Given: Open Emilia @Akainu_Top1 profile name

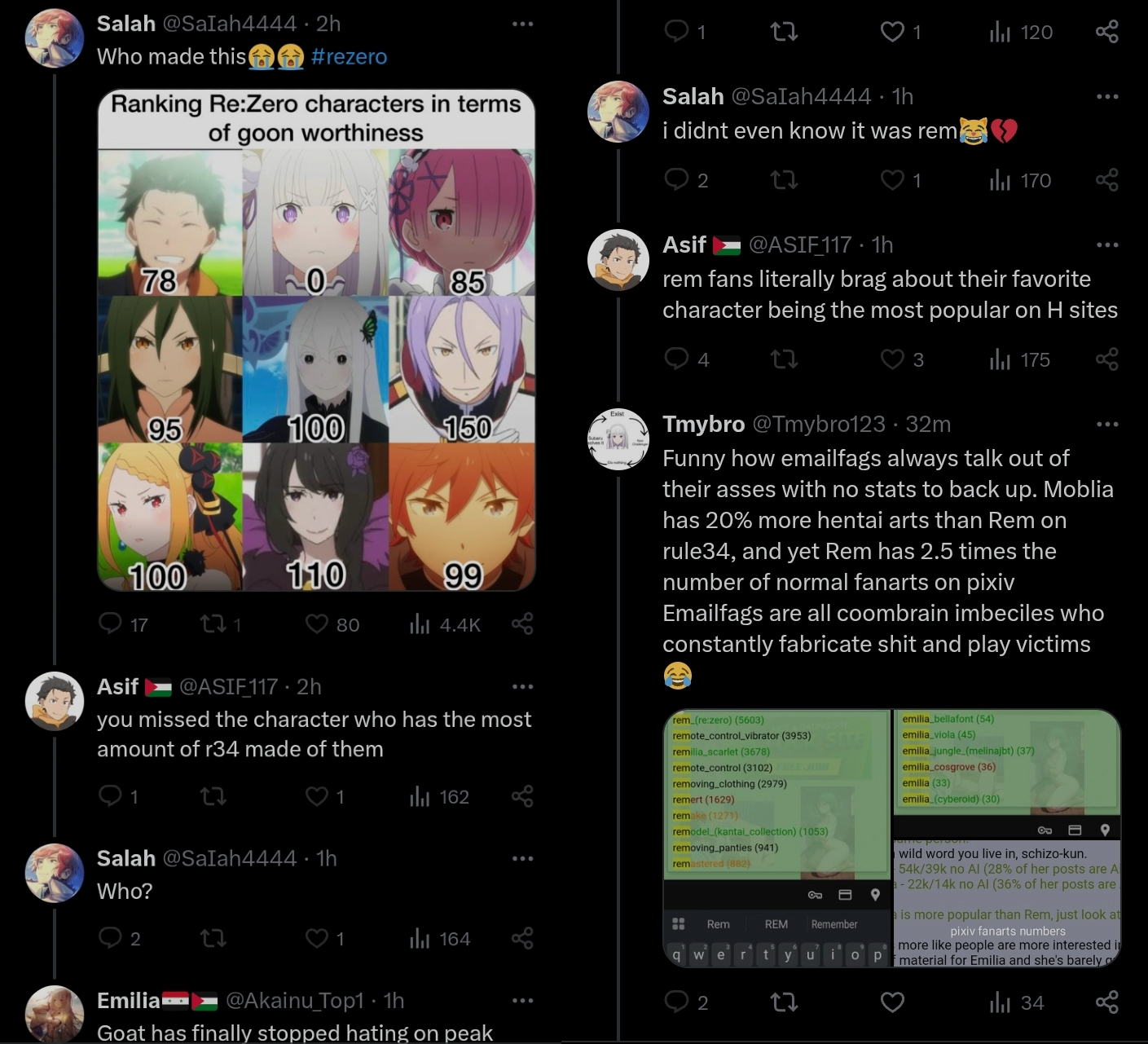Looking at the screenshot, I should click(x=129, y=1001).
